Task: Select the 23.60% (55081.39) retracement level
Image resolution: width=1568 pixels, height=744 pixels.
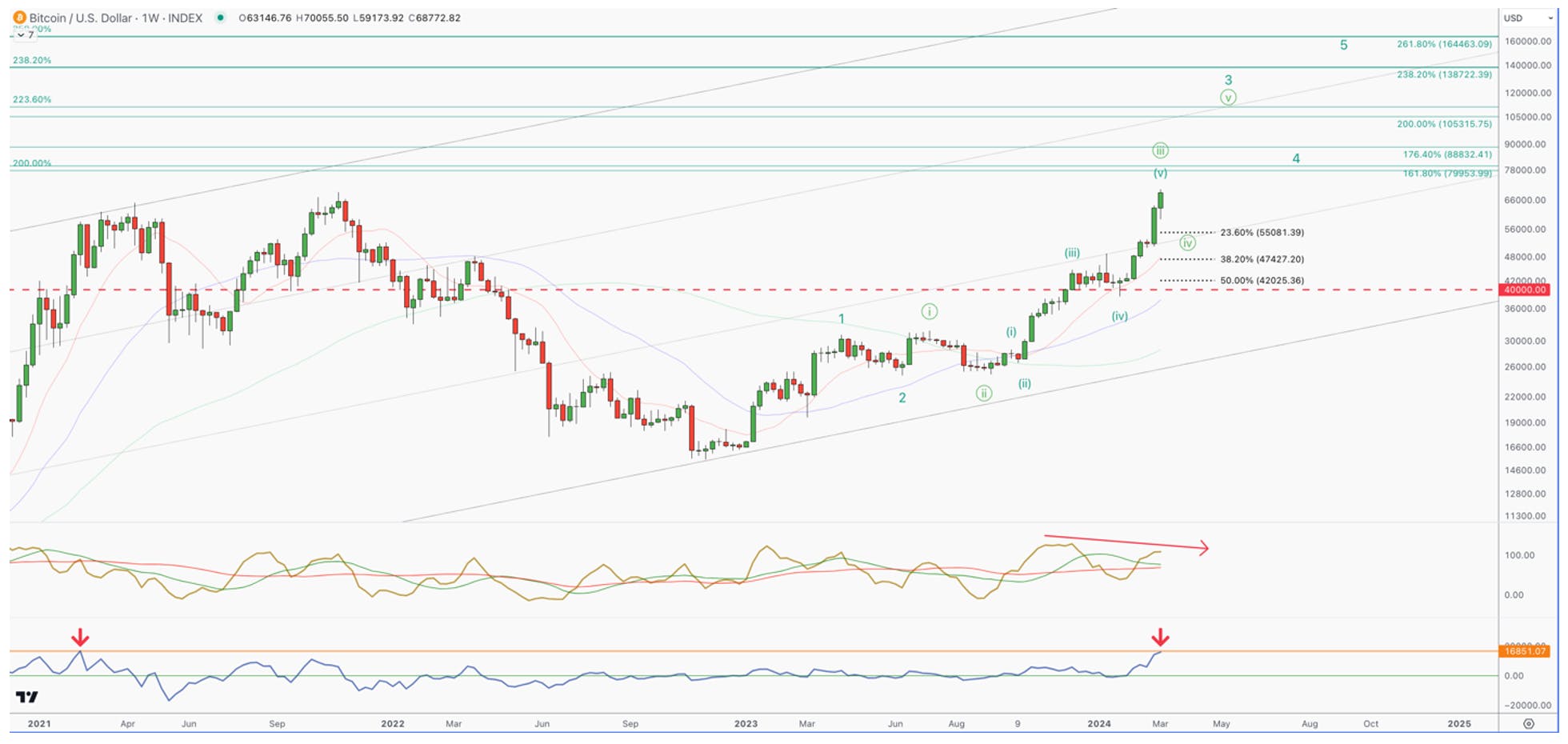Action: pyautogui.click(x=1262, y=233)
